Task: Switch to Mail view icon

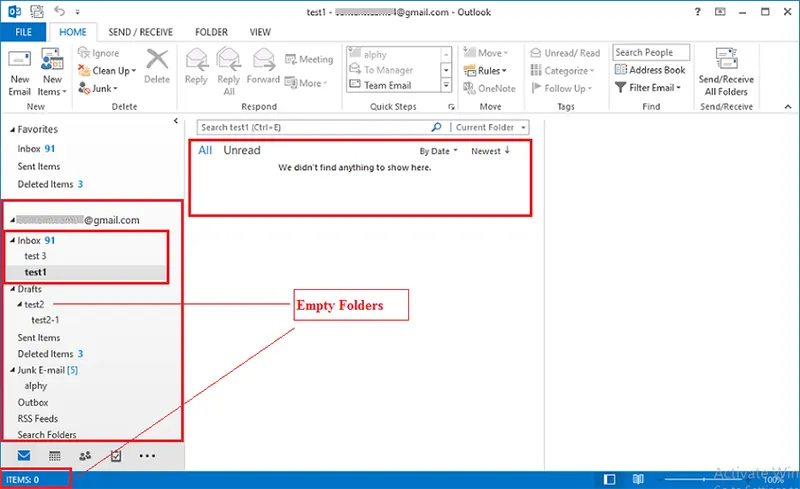Action: click(x=23, y=455)
